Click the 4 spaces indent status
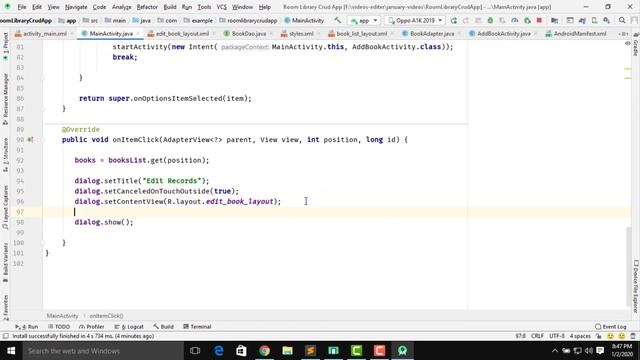 click(580, 336)
